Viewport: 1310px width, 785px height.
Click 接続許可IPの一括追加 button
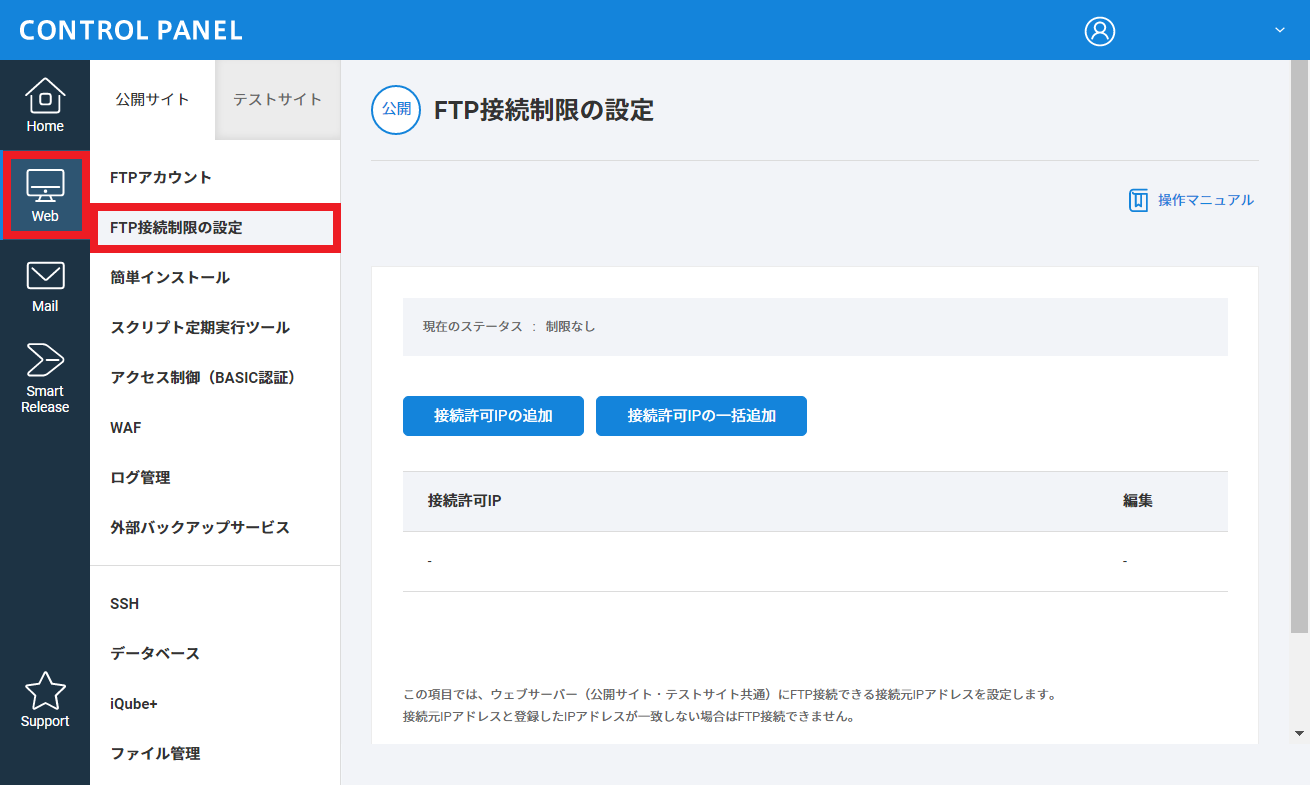pos(701,416)
